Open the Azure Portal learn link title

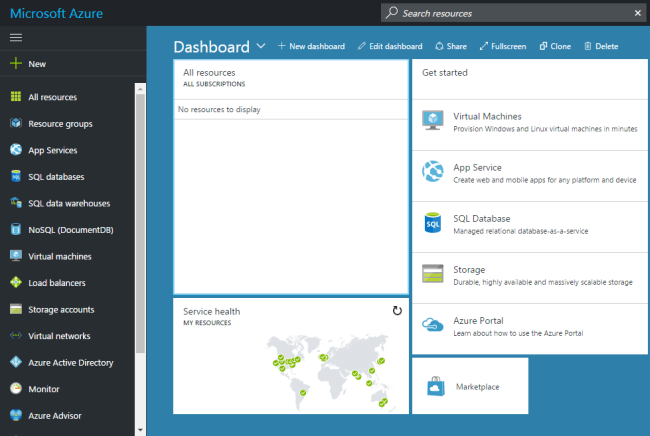coord(478,320)
